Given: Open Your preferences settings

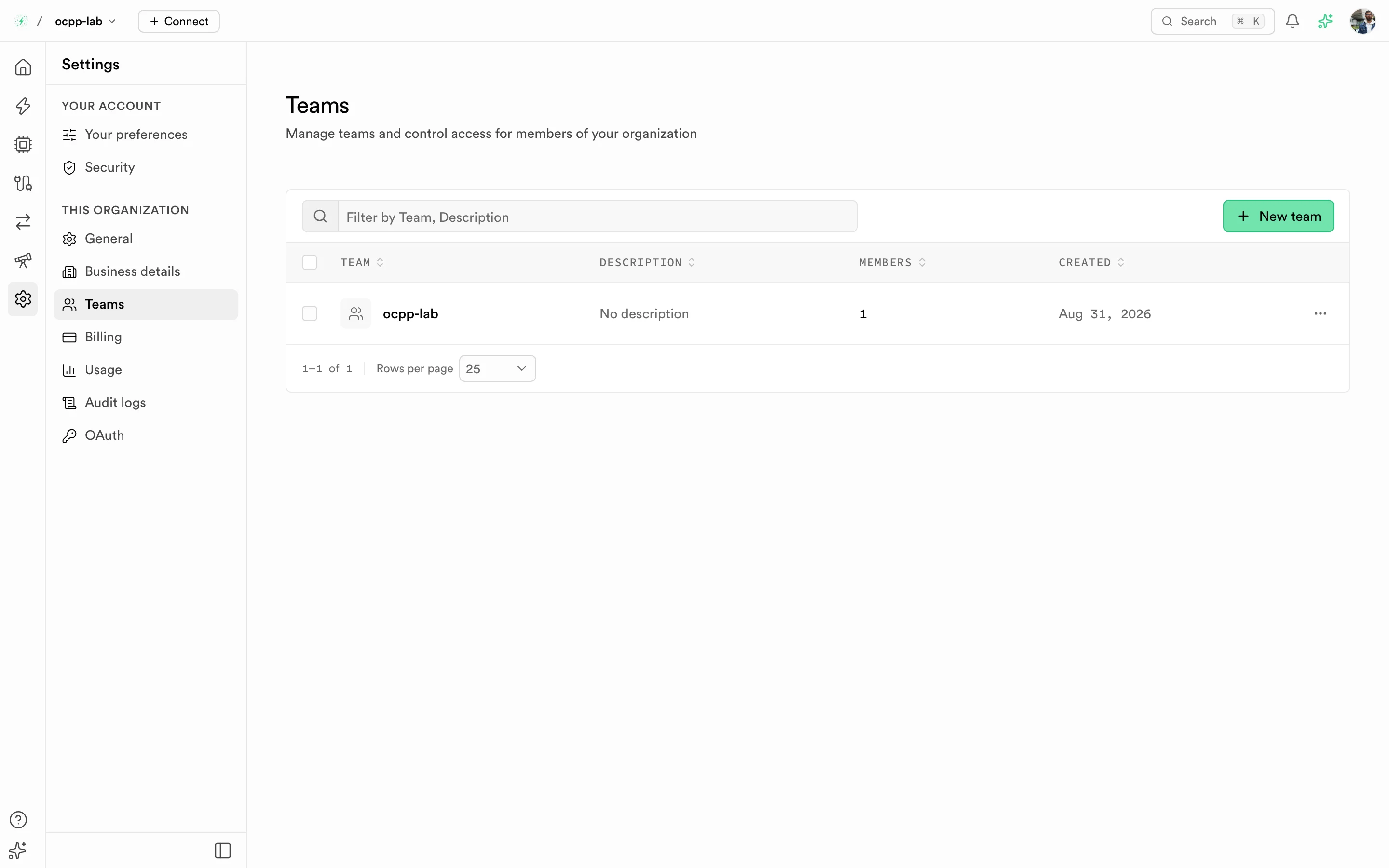Looking at the screenshot, I should point(146,135).
